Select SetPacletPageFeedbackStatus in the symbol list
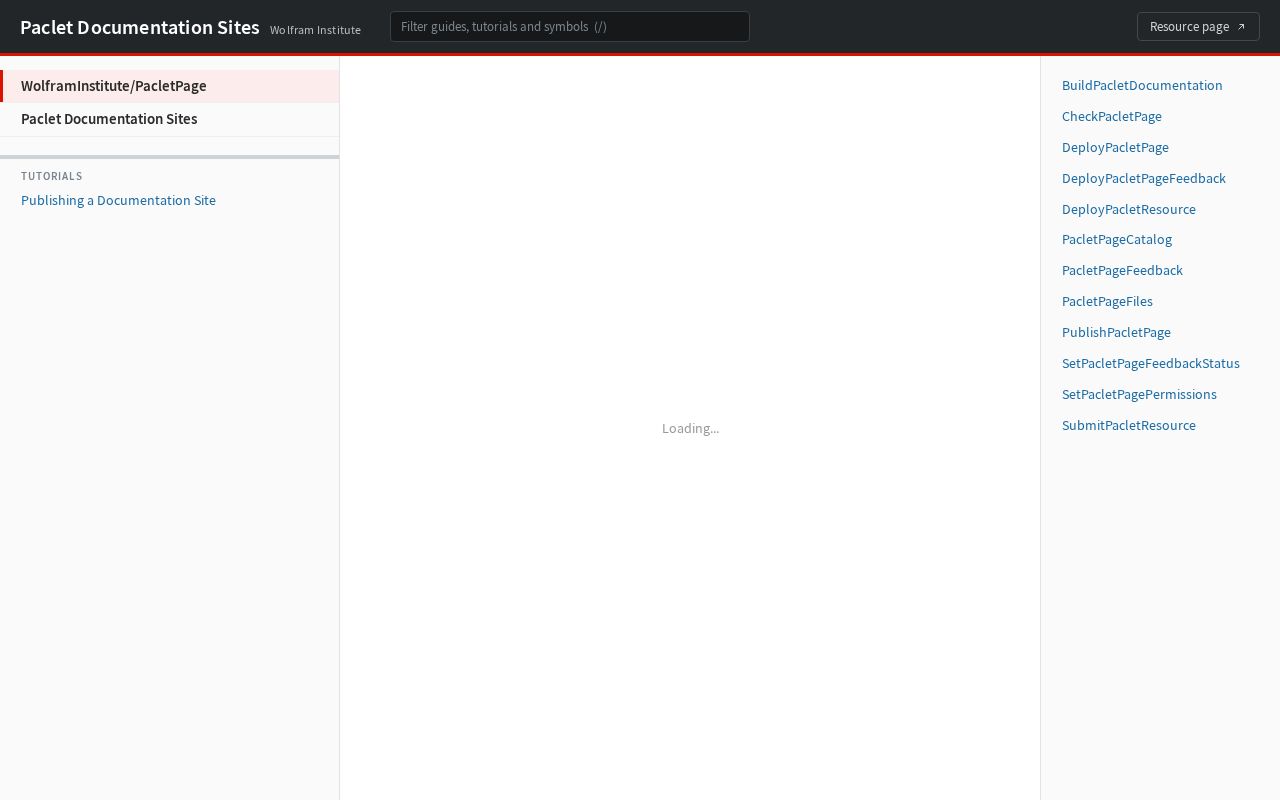 1151,363
